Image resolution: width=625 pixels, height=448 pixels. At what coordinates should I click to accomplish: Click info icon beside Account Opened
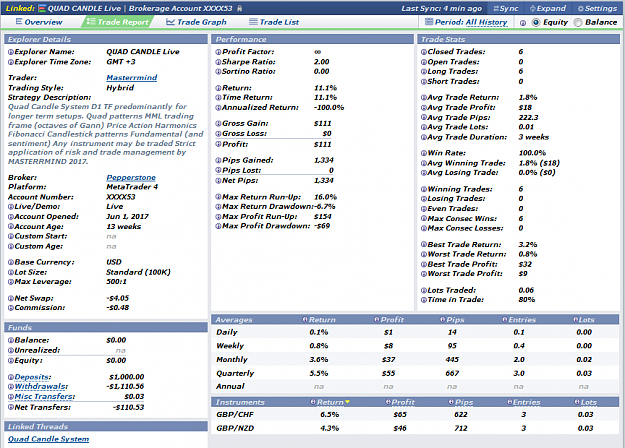point(11,216)
